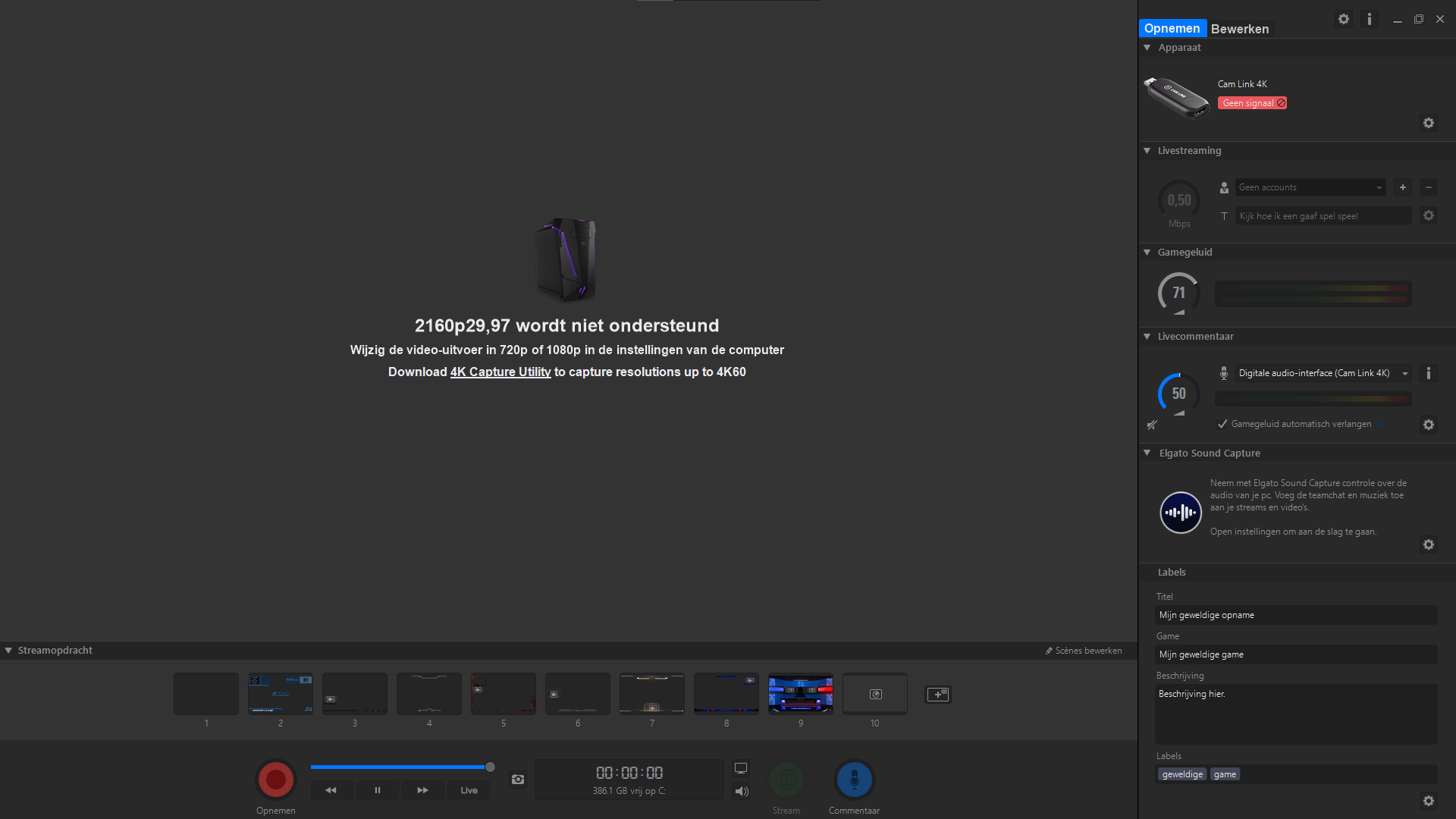Screen dimensions: 1456x819
Task: Select the Opnemen tab
Action: pyautogui.click(x=1172, y=29)
